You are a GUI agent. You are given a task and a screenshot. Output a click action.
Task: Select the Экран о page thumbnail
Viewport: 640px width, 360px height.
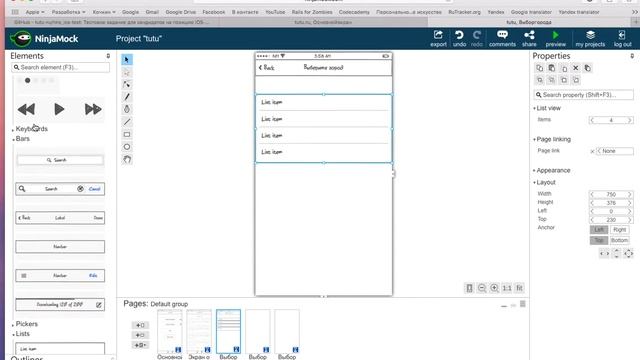(199, 331)
